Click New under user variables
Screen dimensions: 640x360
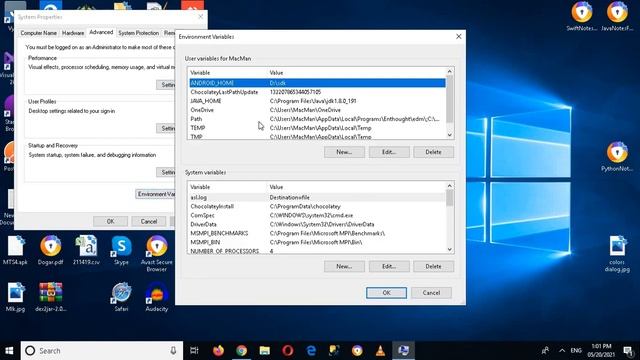tap(344, 152)
